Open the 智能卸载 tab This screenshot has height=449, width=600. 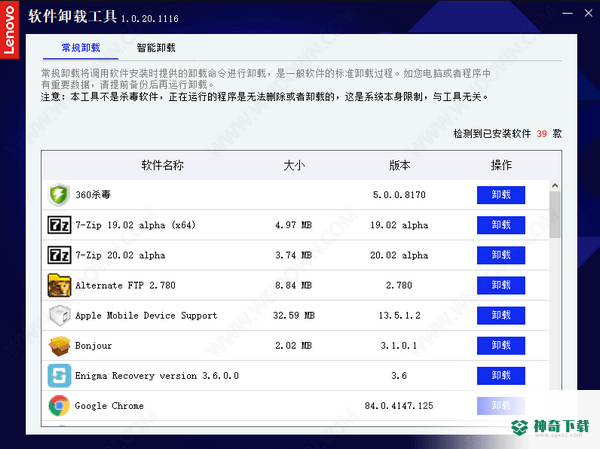[x=156, y=48]
